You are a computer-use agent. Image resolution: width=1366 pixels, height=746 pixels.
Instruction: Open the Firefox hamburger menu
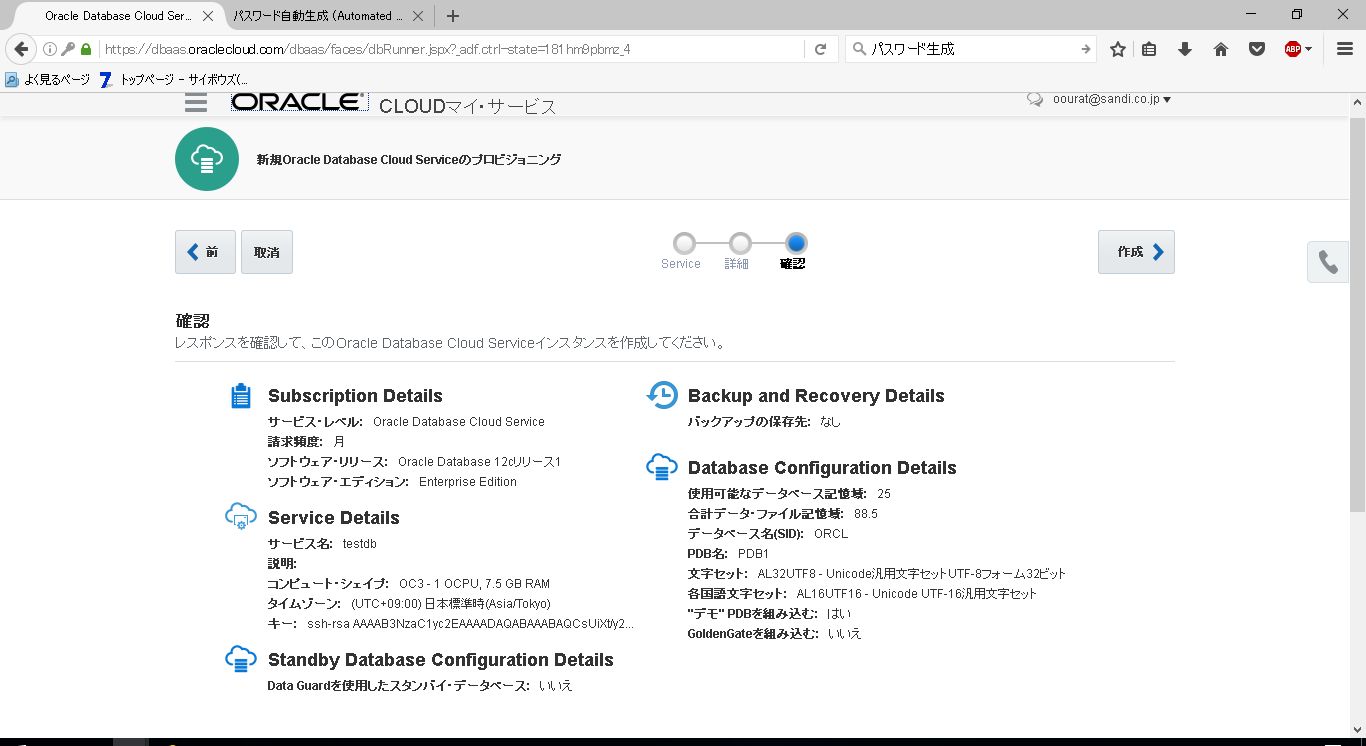pyautogui.click(x=1345, y=49)
